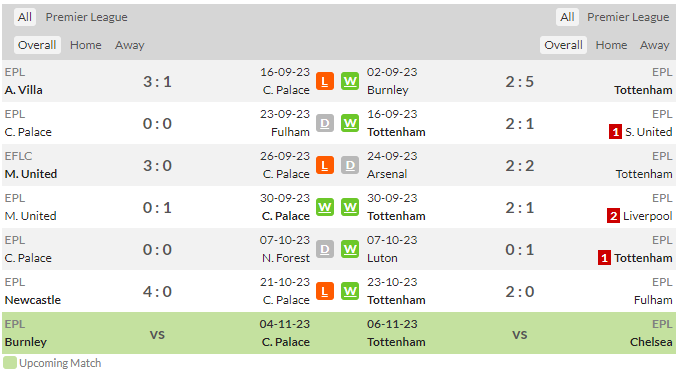Click the red card badge beside Liverpool
This screenshot has height=381, width=678.
click(x=613, y=216)
